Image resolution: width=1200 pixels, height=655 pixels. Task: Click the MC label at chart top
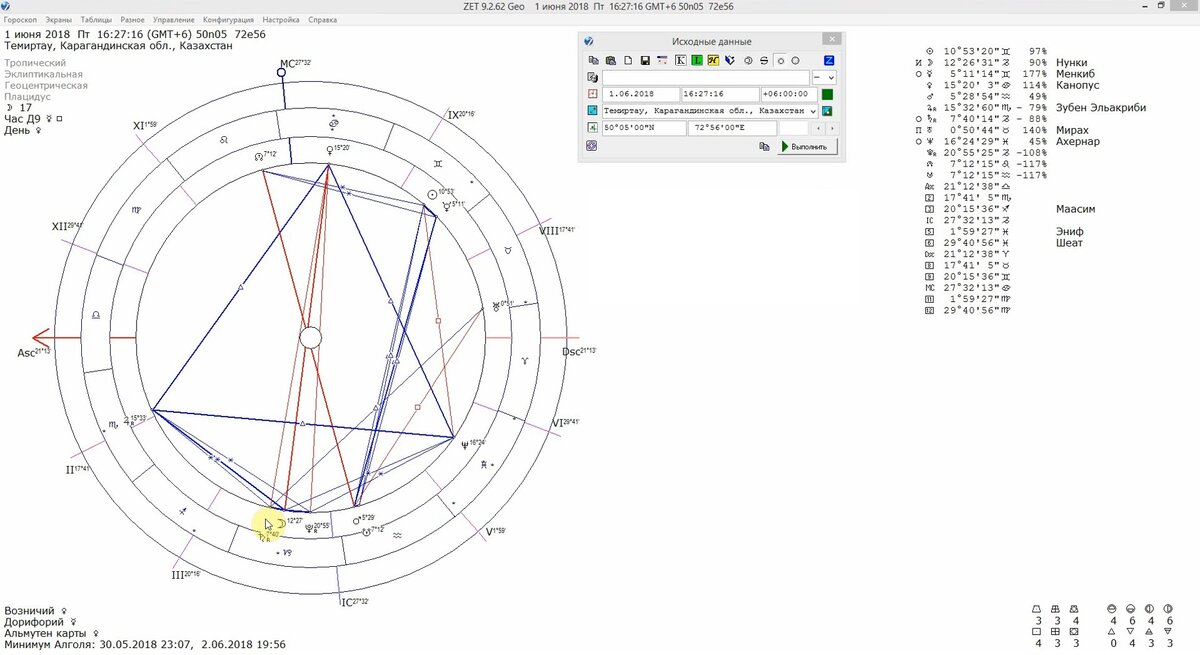click(296, 63)
